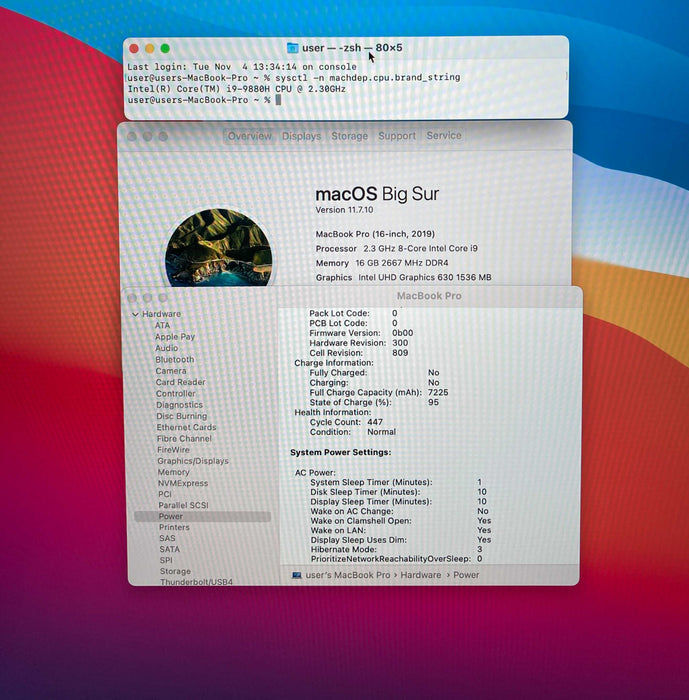Image resolution: width=689 pixels, height=700 pixels.
Task: Click System Power Settings heading
Action: [341, 452]
